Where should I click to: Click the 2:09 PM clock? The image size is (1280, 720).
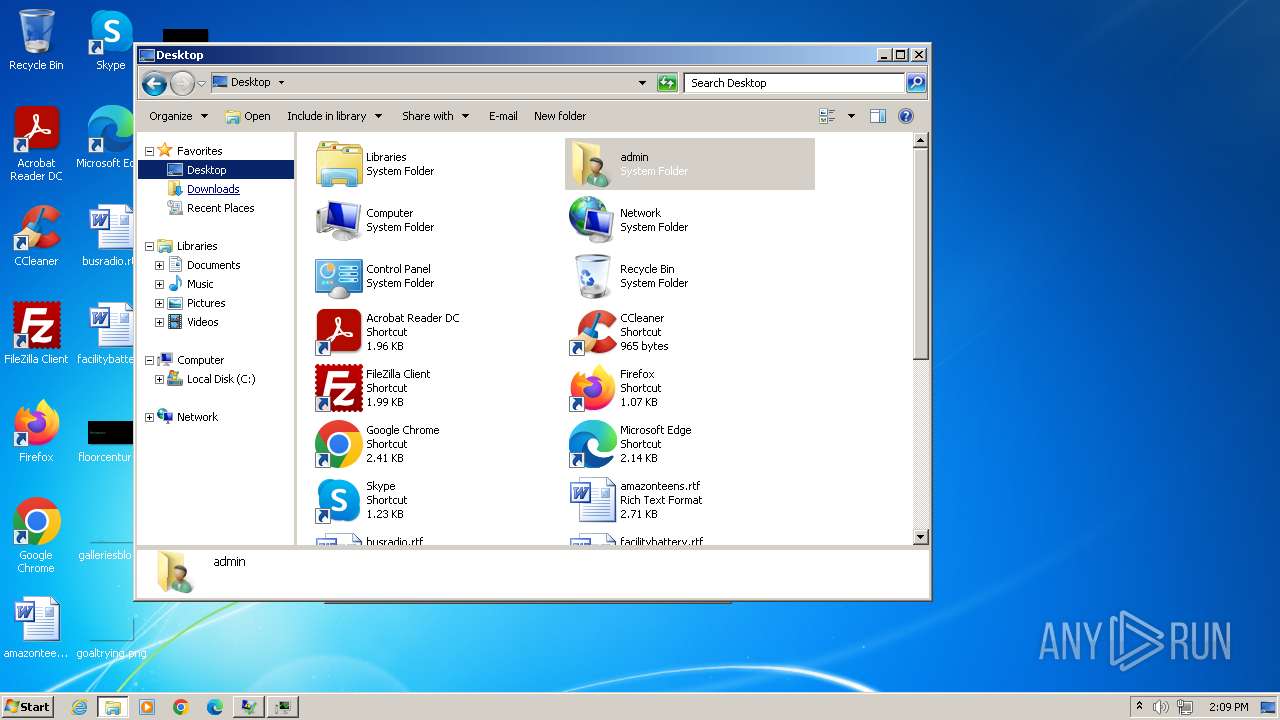pos(1228,707)
